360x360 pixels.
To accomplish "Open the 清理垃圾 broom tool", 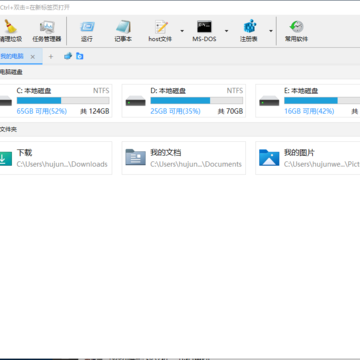I will [x=10, y=31].
